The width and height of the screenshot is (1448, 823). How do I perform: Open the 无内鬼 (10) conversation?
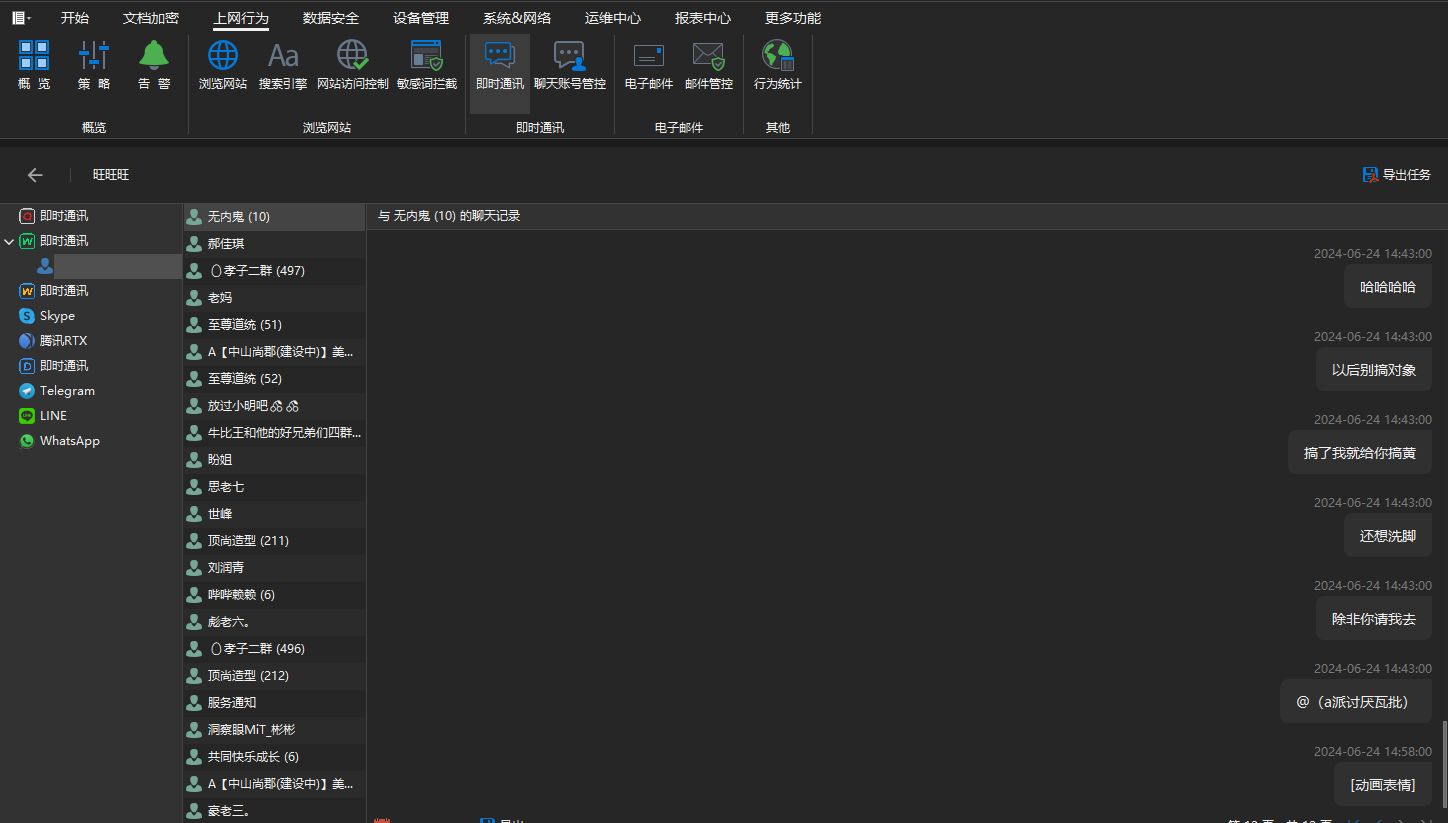tap(274, 217)
